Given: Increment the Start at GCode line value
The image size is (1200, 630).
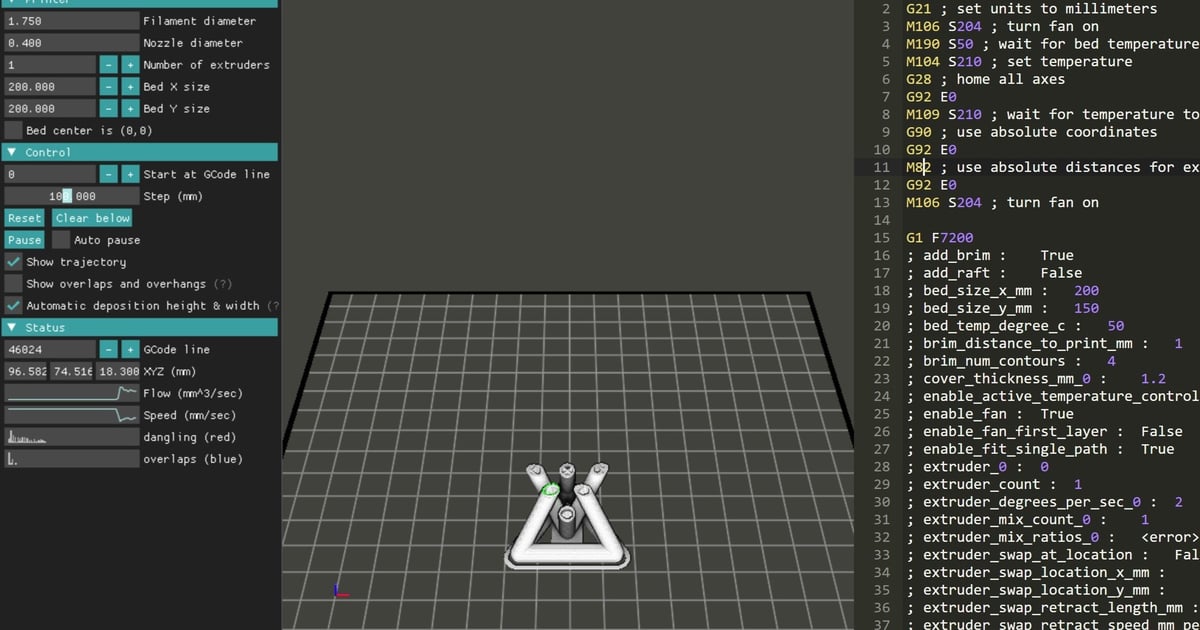Looking at the screenshot, I should 130,175.
